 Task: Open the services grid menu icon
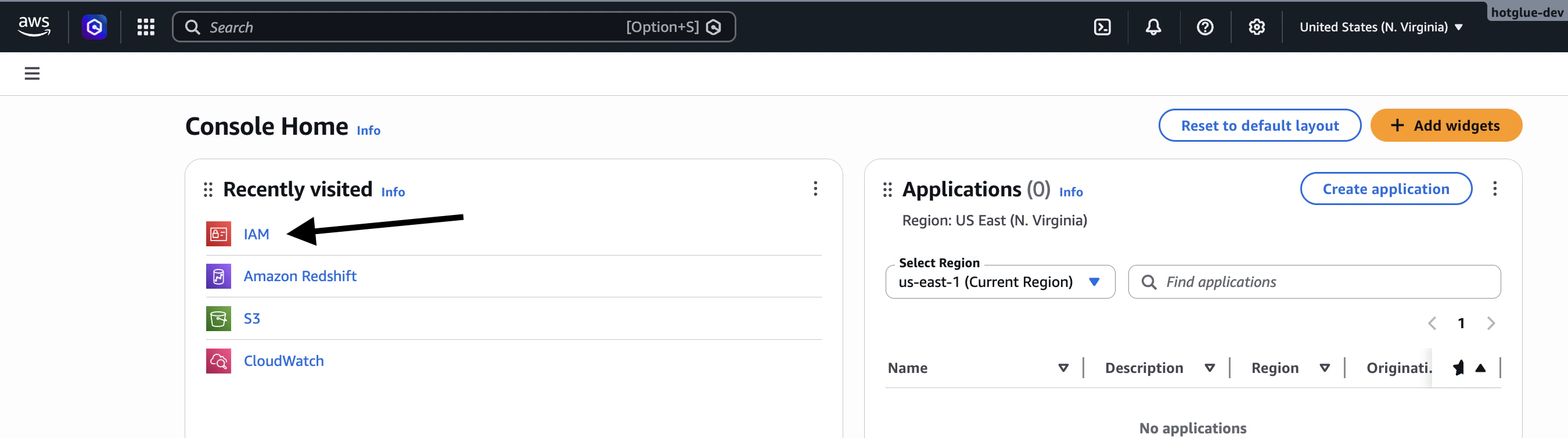146,27
